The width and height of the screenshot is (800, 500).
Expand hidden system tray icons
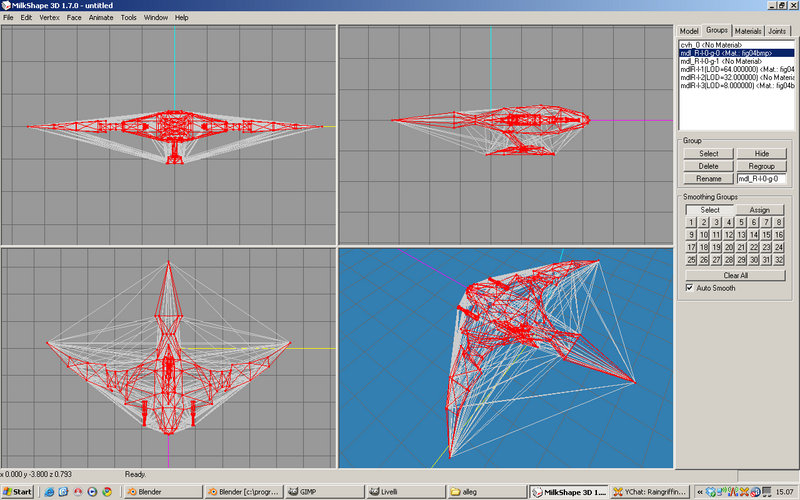pos(699,492)
